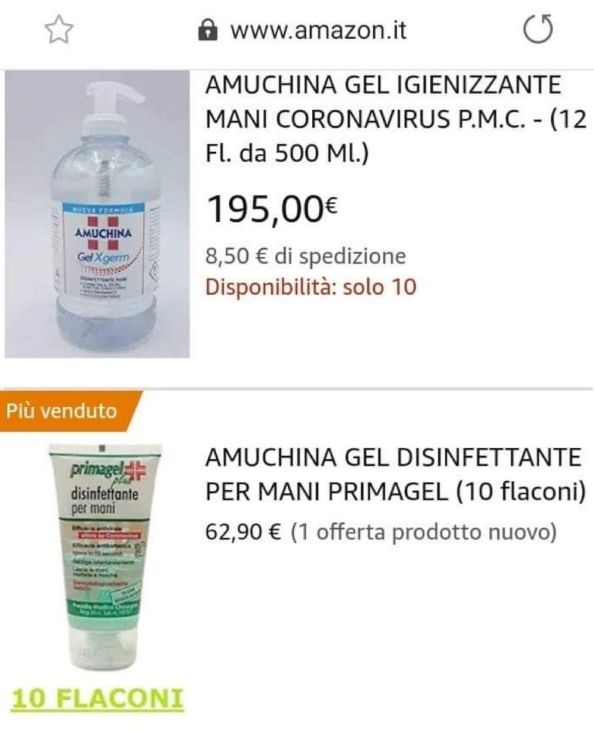
Task: Click the 8,50 € di spedizione text
Action: click(x=306, y=256)
